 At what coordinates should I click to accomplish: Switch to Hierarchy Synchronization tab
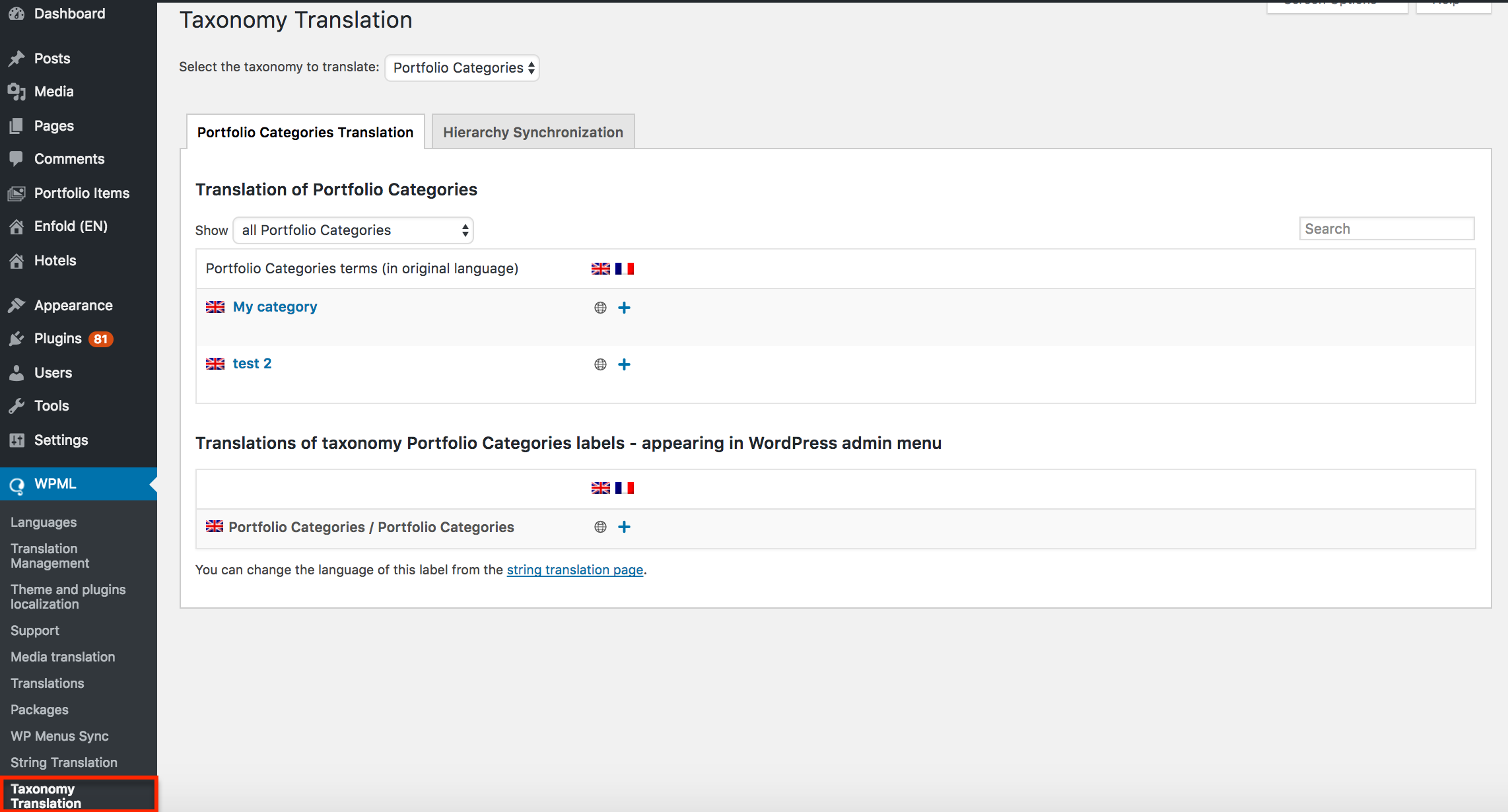point(533,132)
